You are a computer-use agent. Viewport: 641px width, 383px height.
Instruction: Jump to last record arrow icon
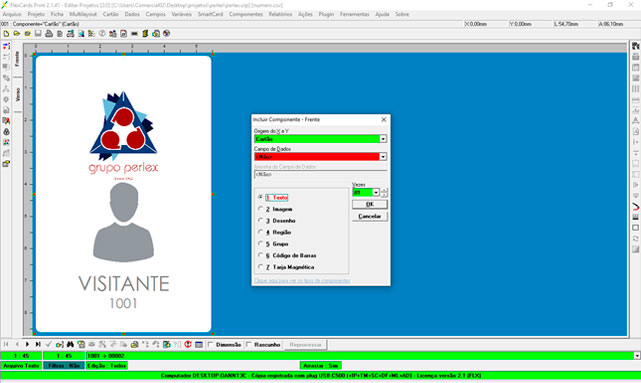click(x=38, y=345)
